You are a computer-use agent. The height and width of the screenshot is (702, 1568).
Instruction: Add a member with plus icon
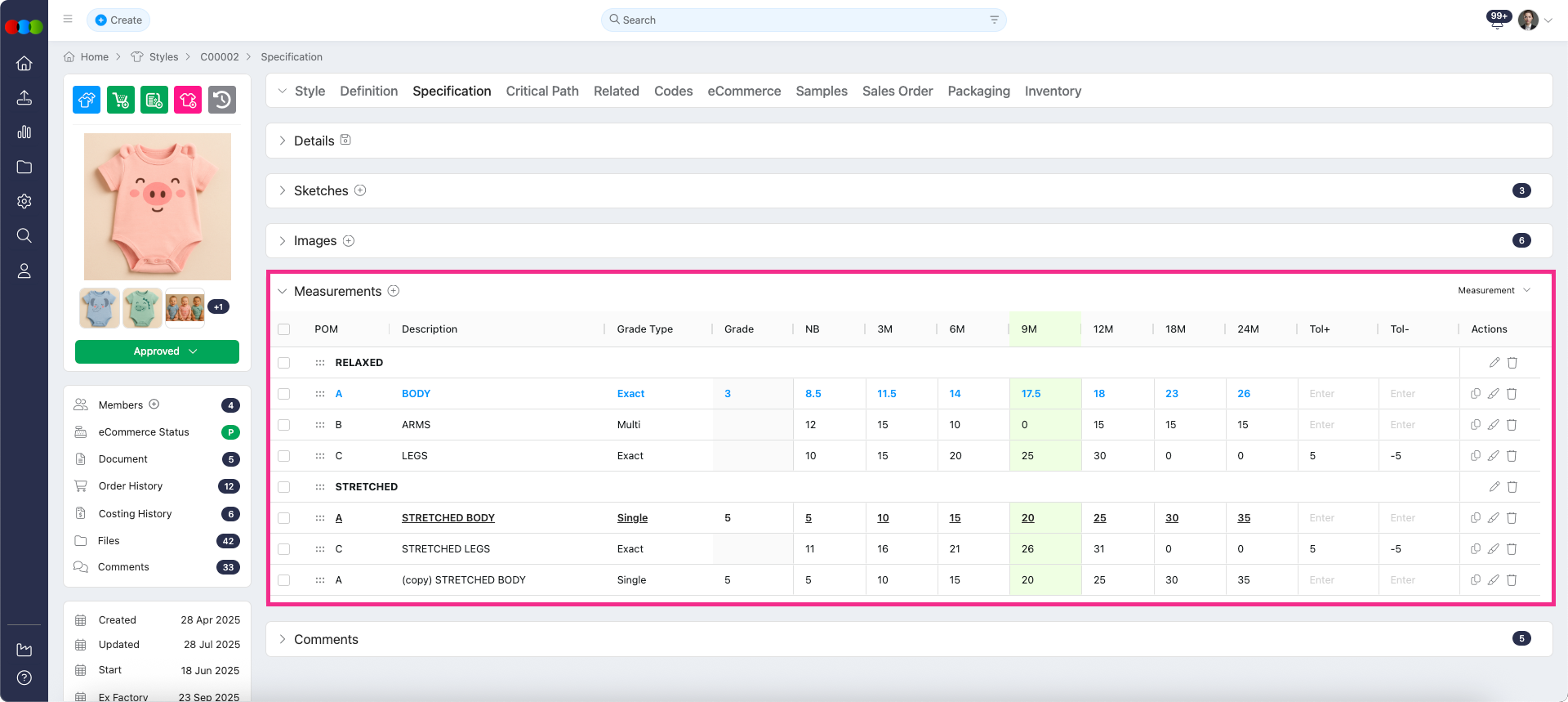[x=154, y=405]
